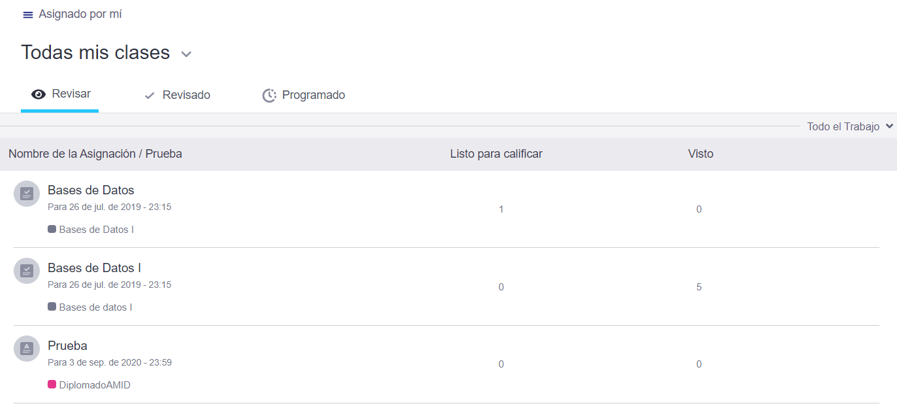Click the Prueba assignment icon

[x=27, y=349]
